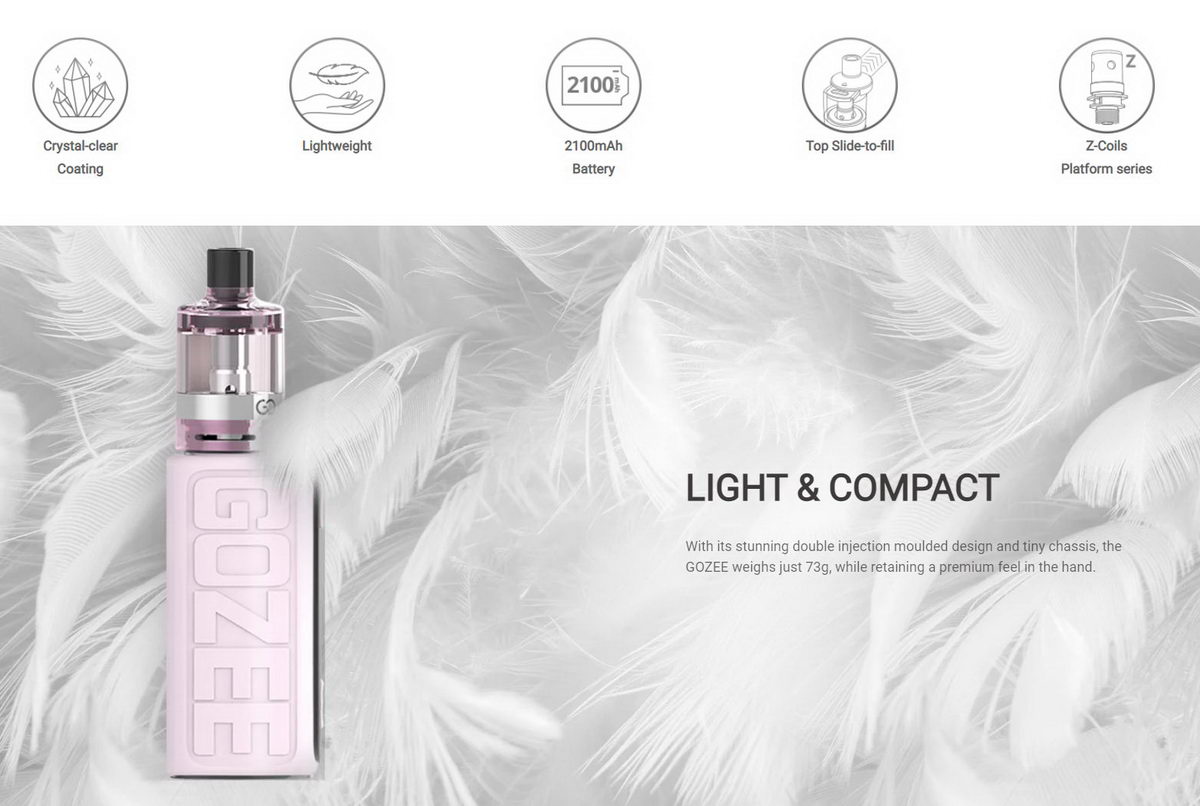This screenshot has height=806, width=1200.
Task: Click the Z-Coils Platform series label
Action: (1106, 157)
